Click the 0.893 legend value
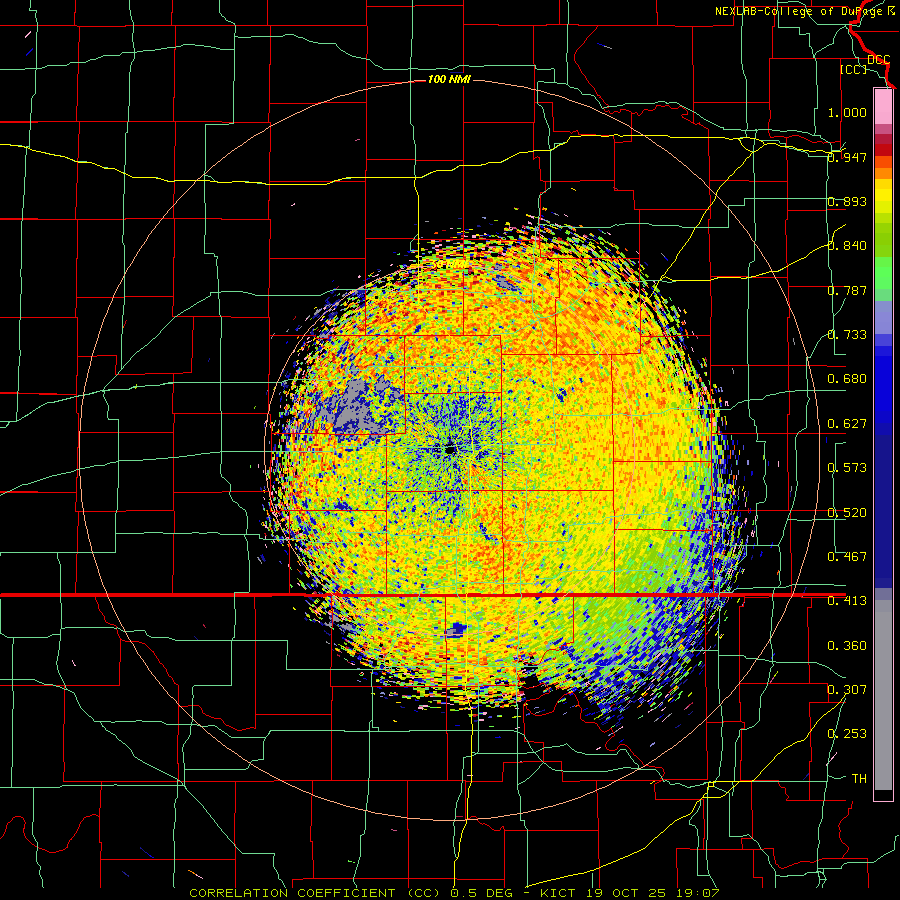900x900 pixels. pyautogui.click(x=847, y=201)
